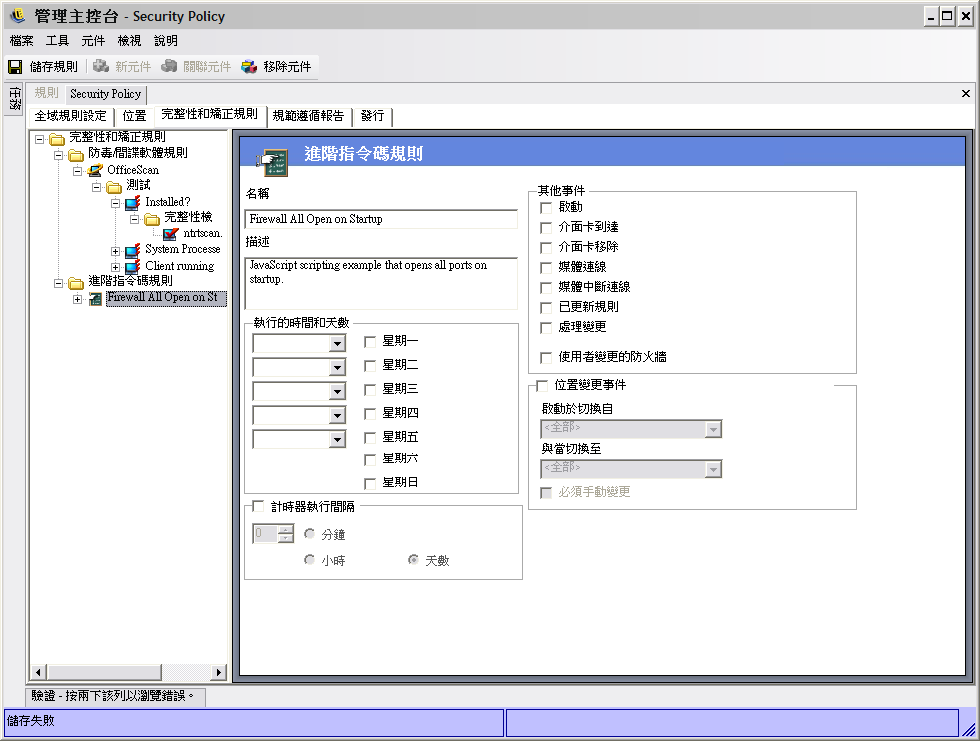
Task: Click the save floppy disk icon
Action: coord(15,66)
